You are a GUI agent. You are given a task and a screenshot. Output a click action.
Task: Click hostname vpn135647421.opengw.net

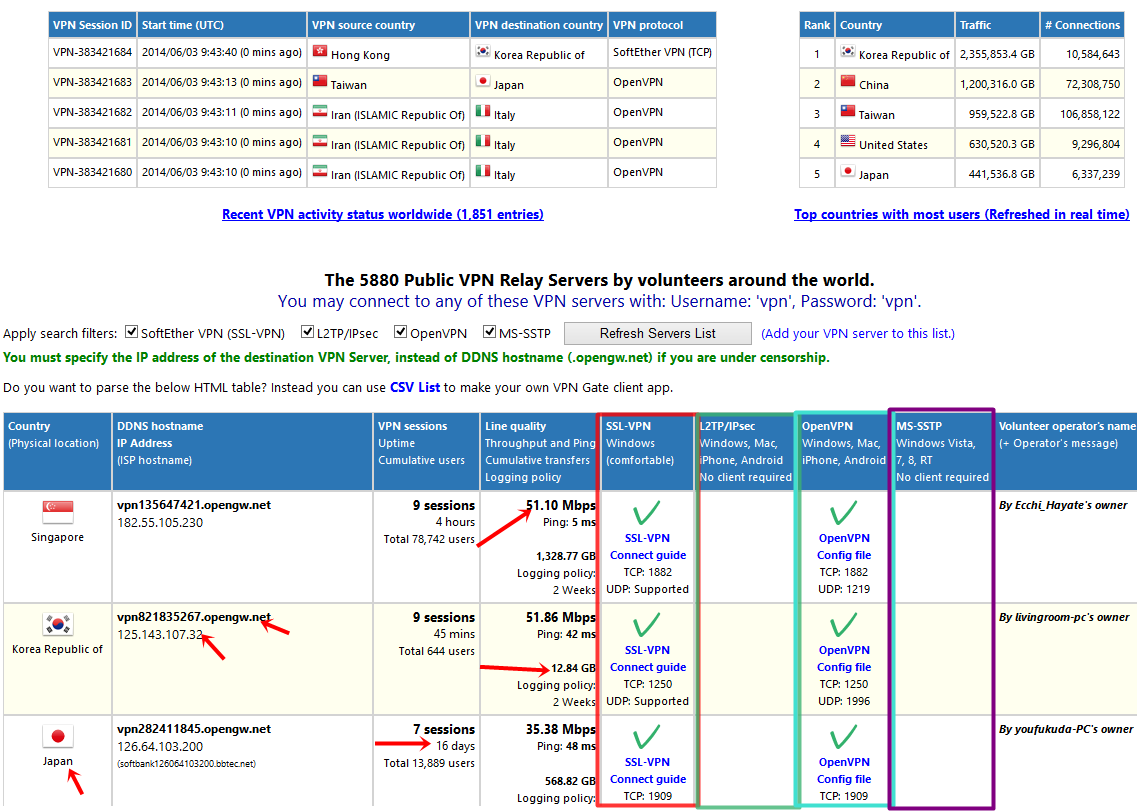click(194, 505)
